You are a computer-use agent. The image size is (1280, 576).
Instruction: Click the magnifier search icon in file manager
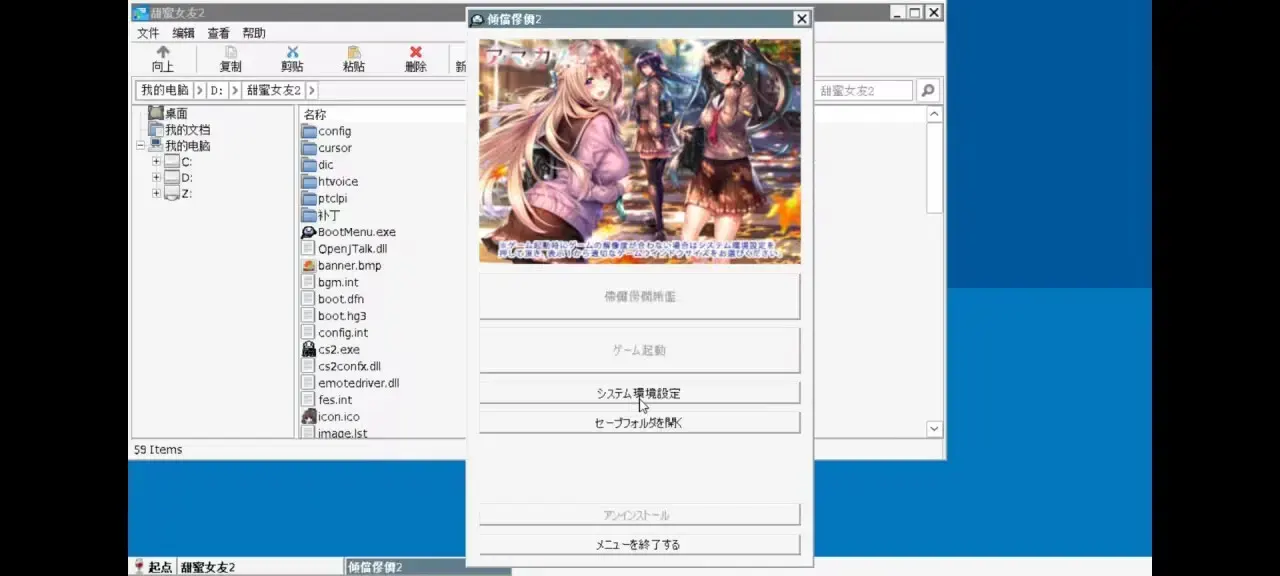[x=928, y=91]
